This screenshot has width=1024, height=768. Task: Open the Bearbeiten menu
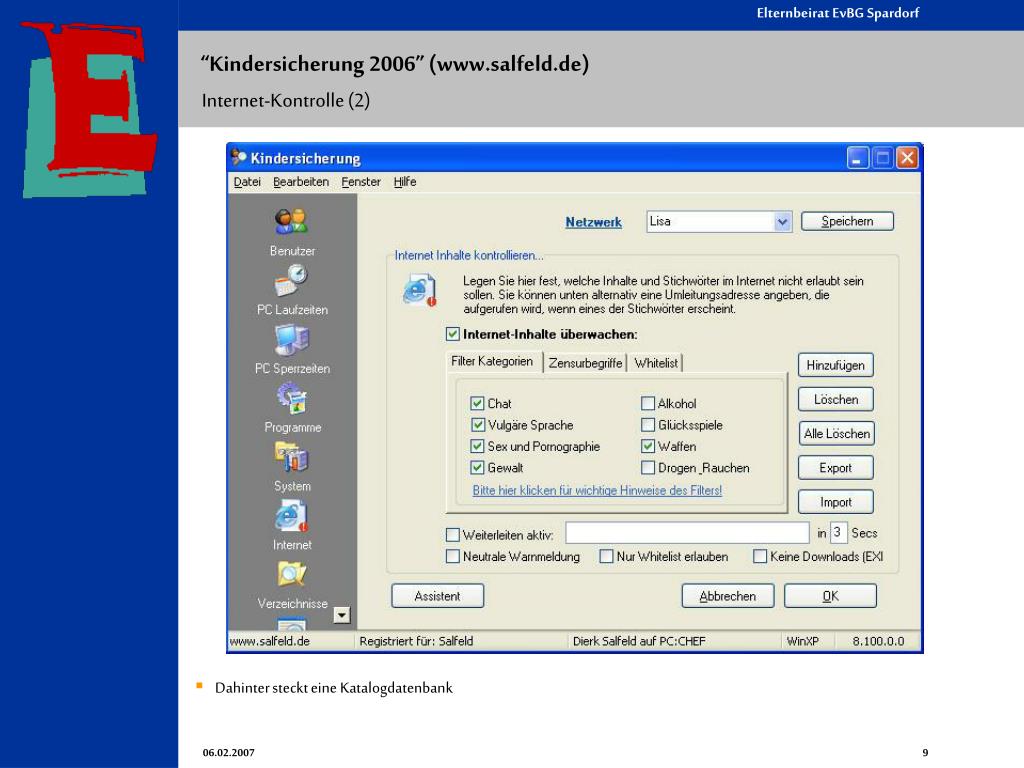click(301, 182)
